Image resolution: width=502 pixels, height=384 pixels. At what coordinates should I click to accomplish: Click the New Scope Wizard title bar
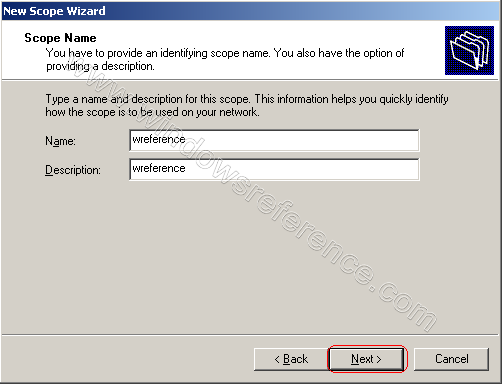pyautogui.click(x=251, y=11)
